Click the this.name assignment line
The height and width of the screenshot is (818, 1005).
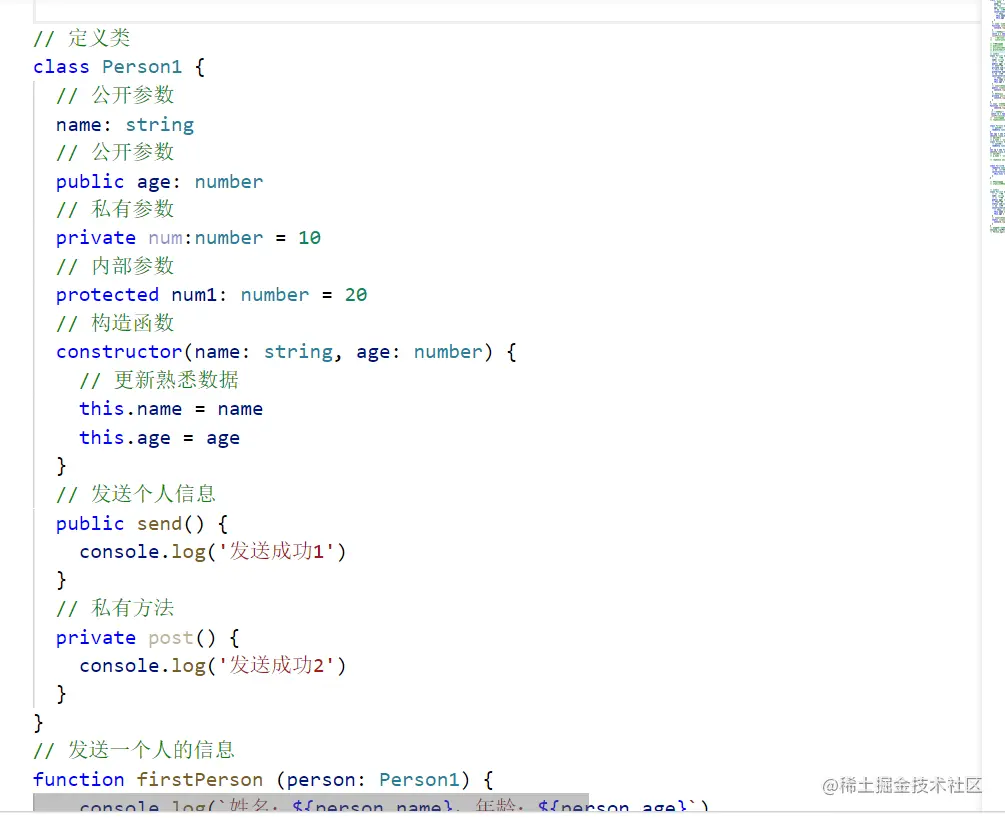[x=170, y=408]
